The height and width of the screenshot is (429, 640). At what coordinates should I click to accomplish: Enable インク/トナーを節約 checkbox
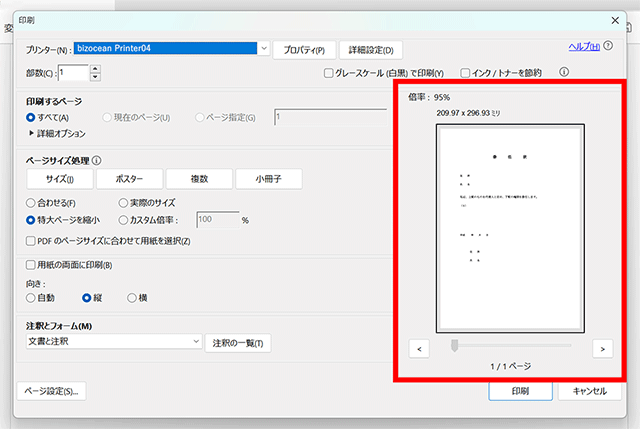click(x=465, y=73)
